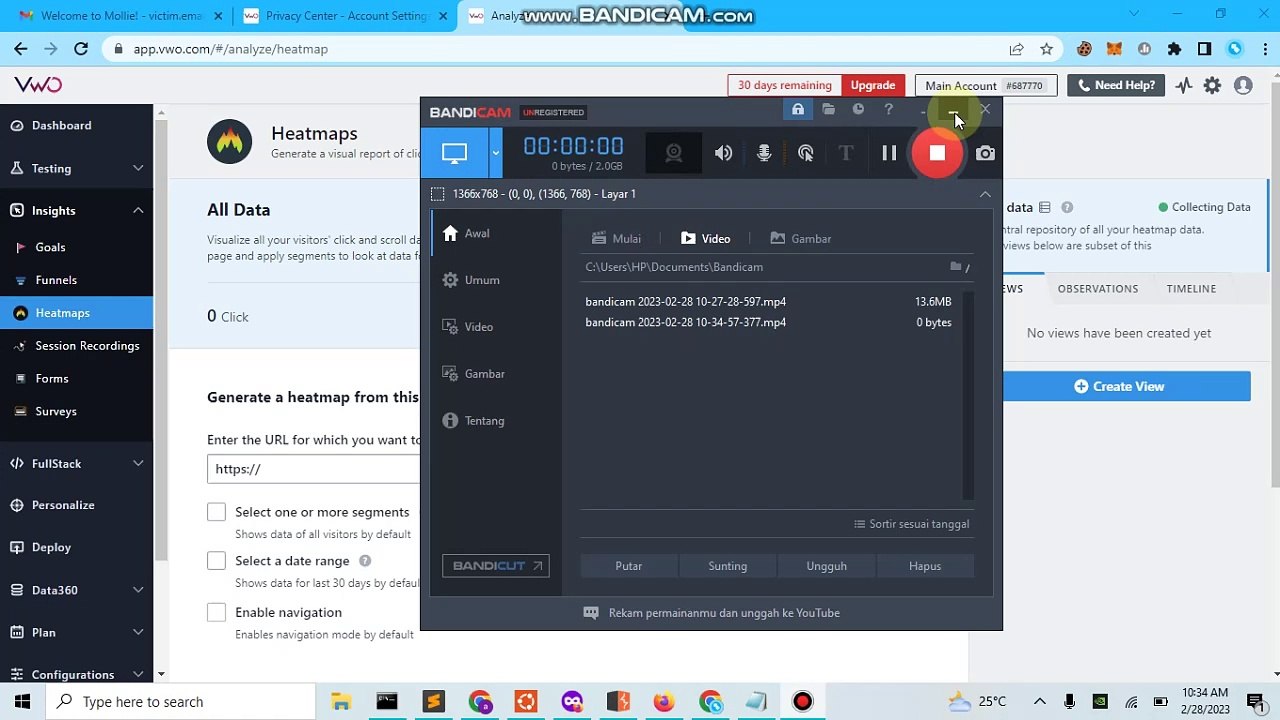The image size is (1280, 720).
Task: Pause the Bandicam recording
Action: (x=889, y=153)
